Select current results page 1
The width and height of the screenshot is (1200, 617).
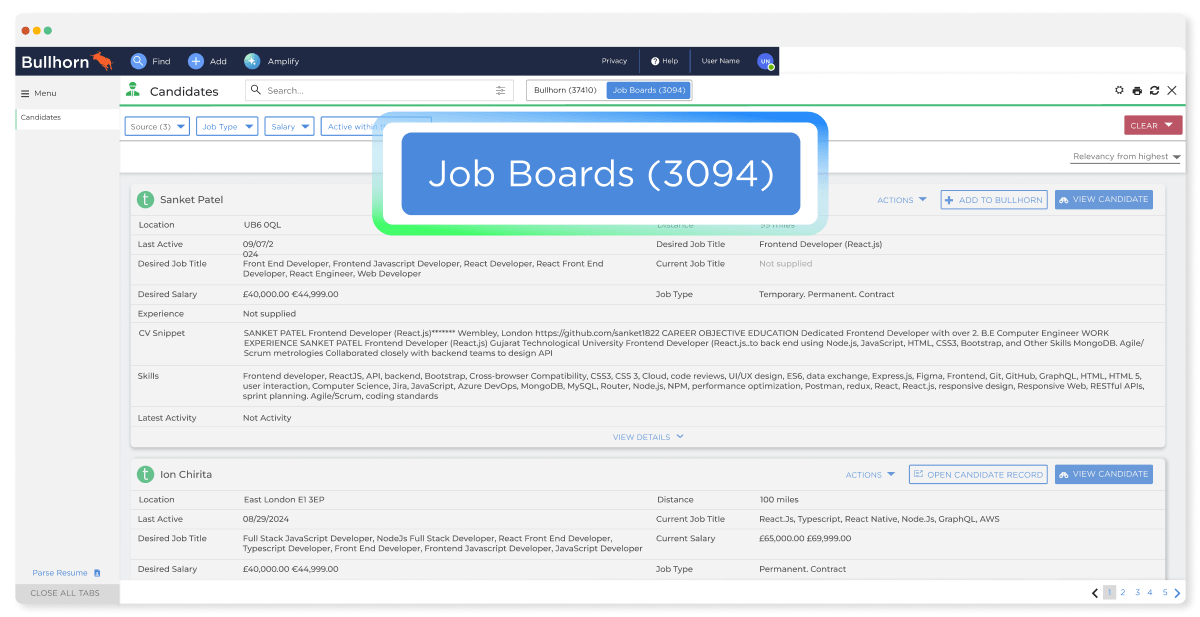pyautogui.click(x=1109, y=593)
